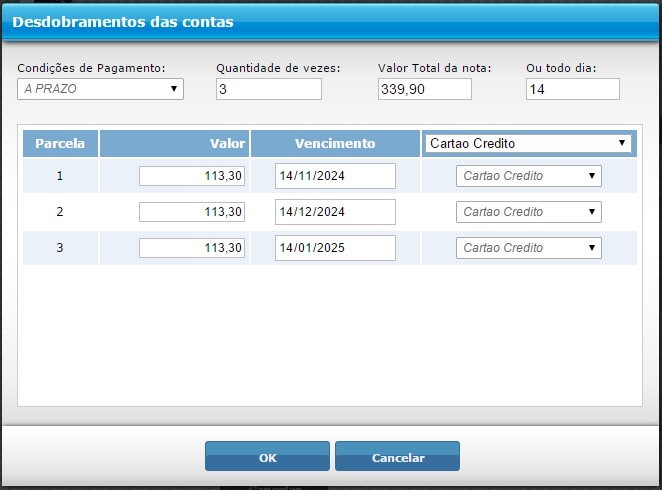The image size is (662, 490).
Task: Open payment method dropdown for parcela 1
Action: (x=528, y=176)
